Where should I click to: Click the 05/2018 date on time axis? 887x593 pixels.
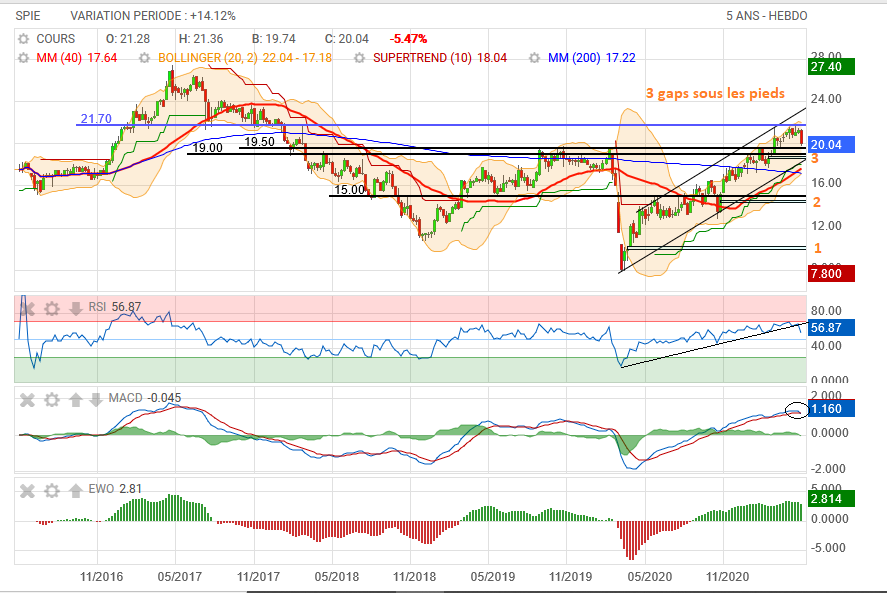point(337,577)
